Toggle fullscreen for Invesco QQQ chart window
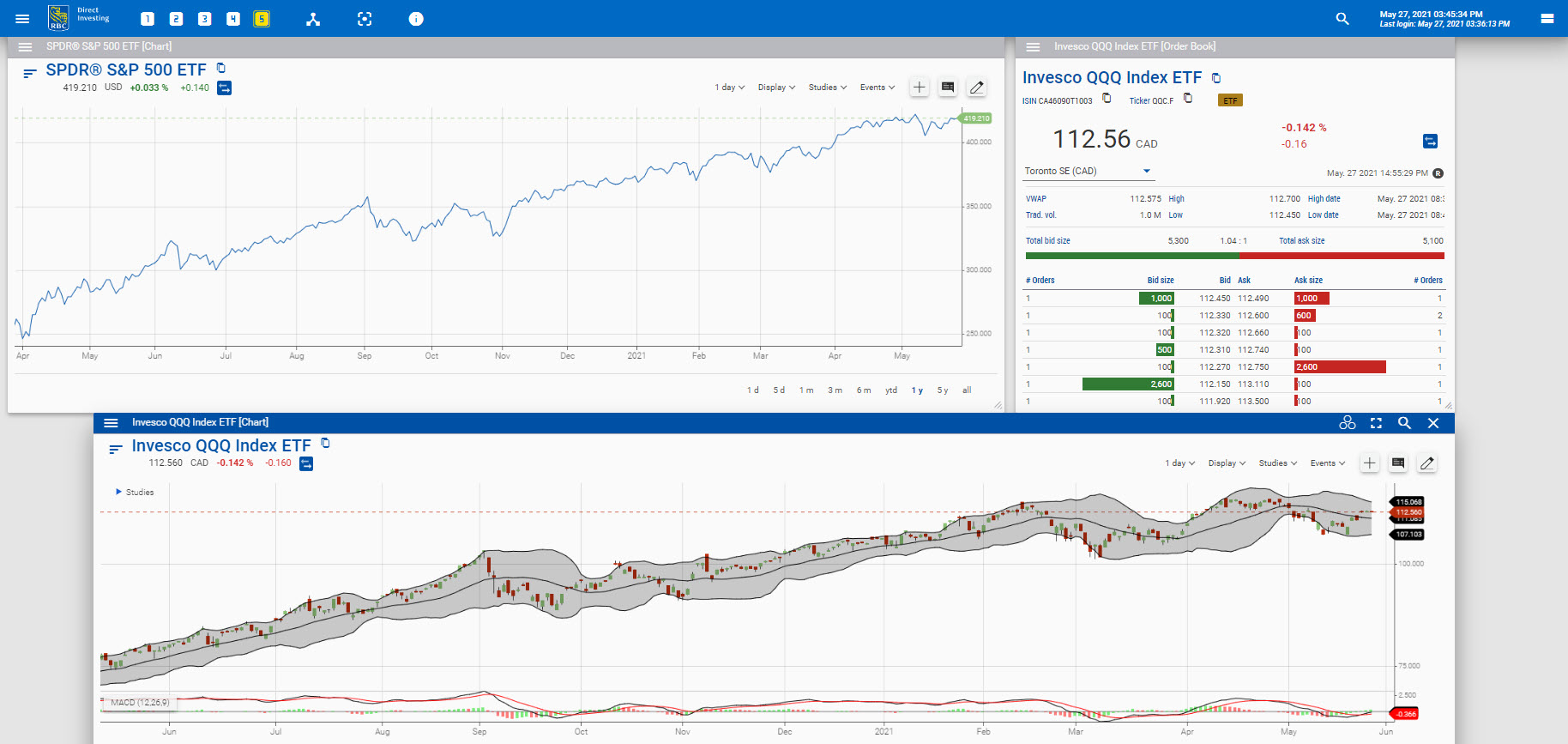This screenshot has width=1568, height=744. point(1376,423)
